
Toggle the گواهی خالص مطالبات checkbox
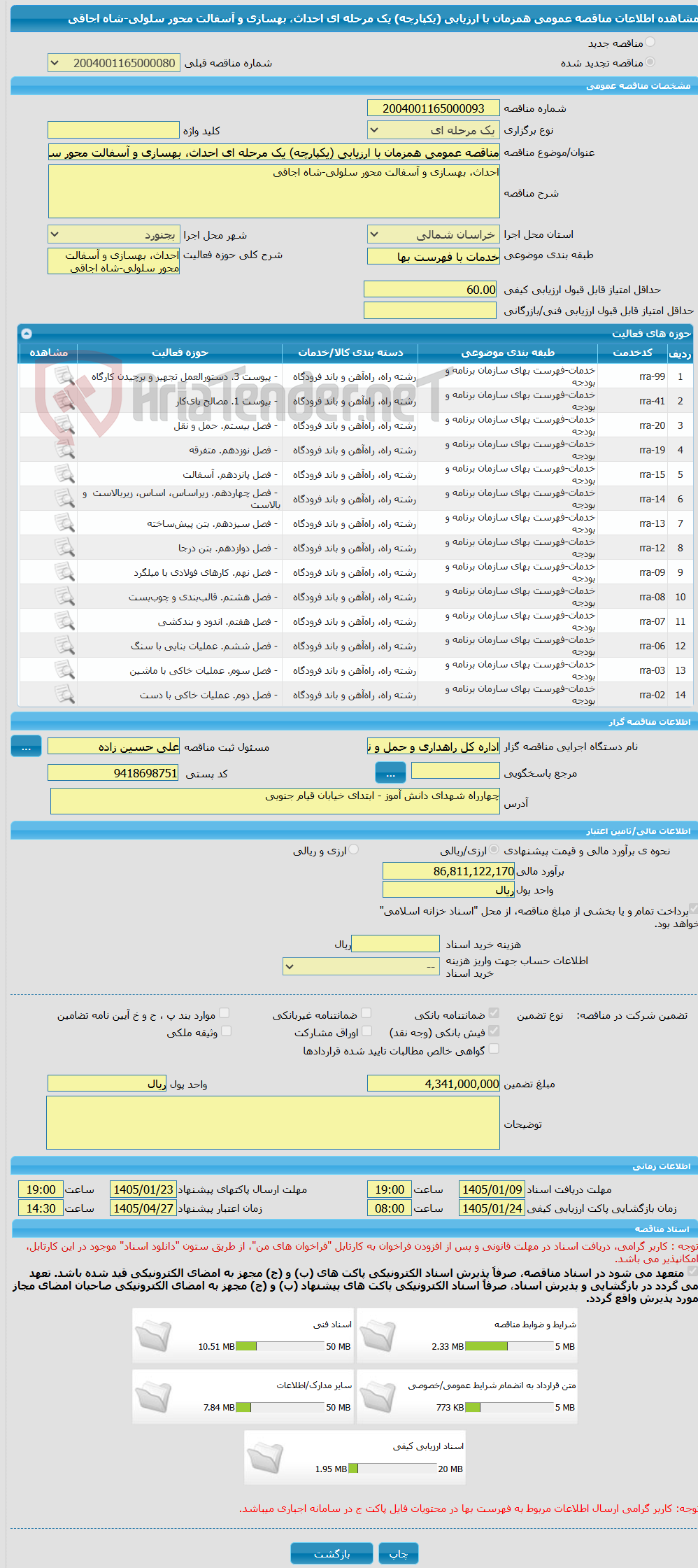494,1049
